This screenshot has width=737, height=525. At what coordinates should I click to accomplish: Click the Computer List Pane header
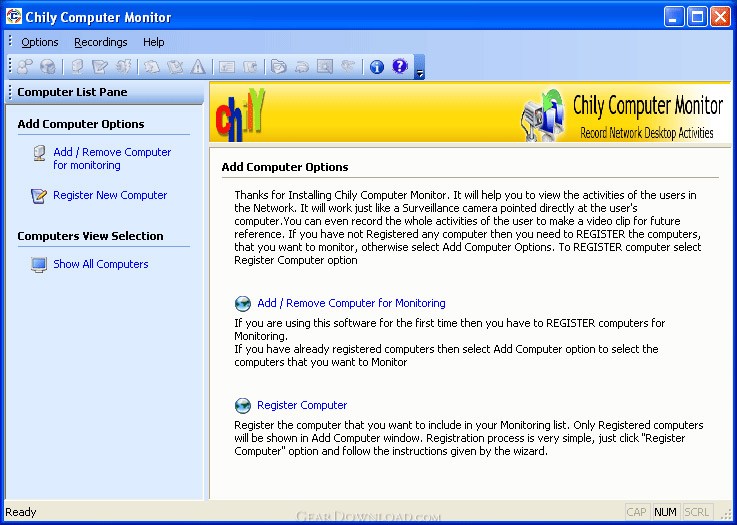[x=105, y=92]
